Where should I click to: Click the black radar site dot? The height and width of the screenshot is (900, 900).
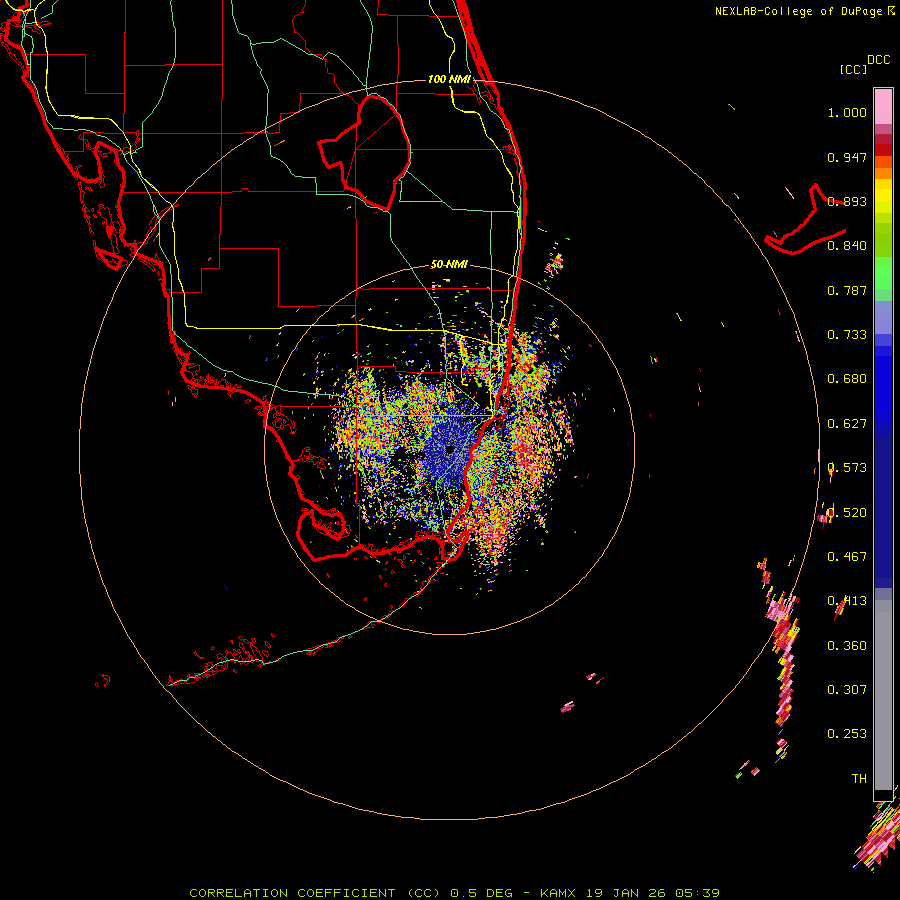coord(451,449)
